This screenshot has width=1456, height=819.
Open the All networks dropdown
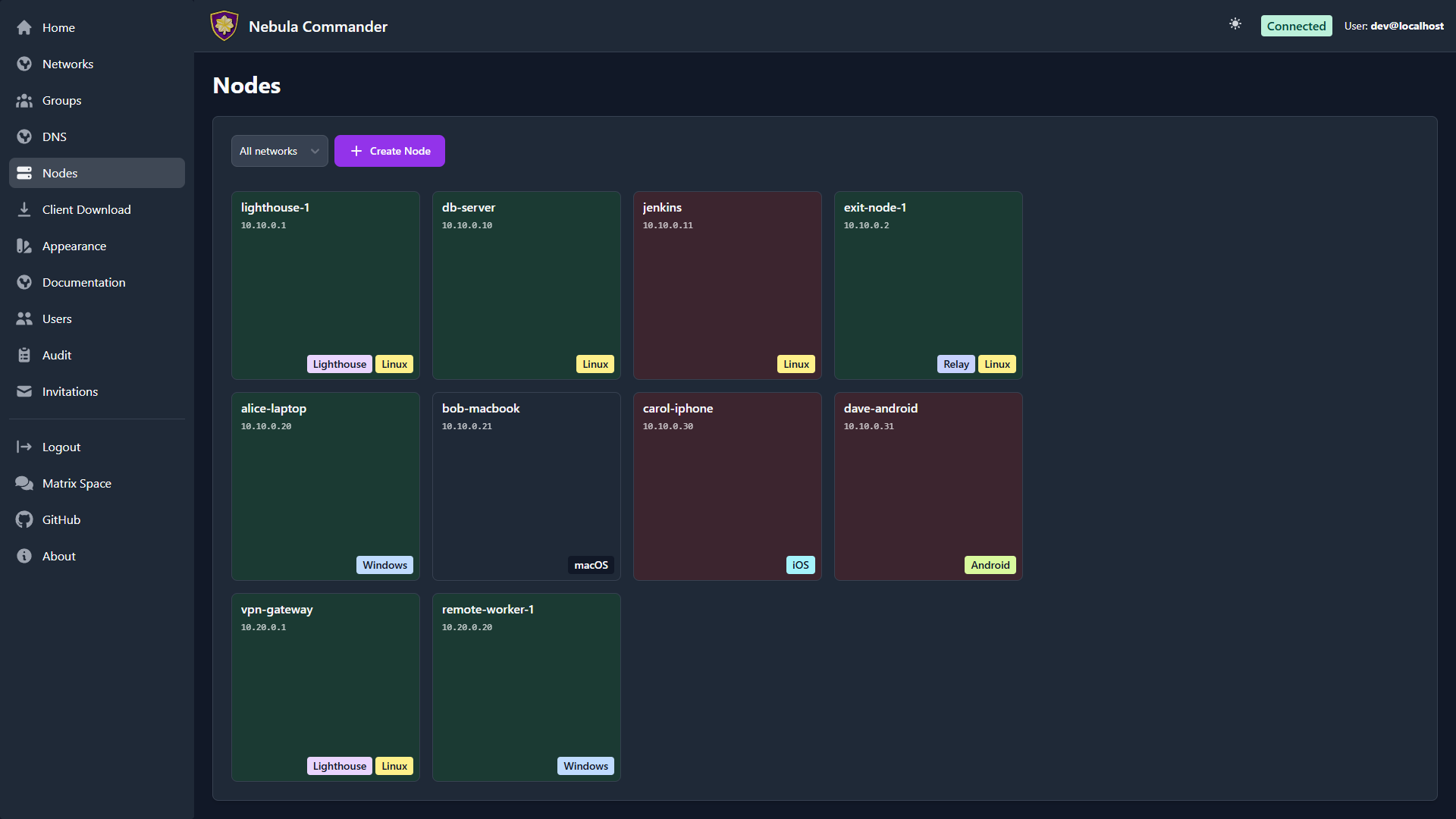point(279,151)
